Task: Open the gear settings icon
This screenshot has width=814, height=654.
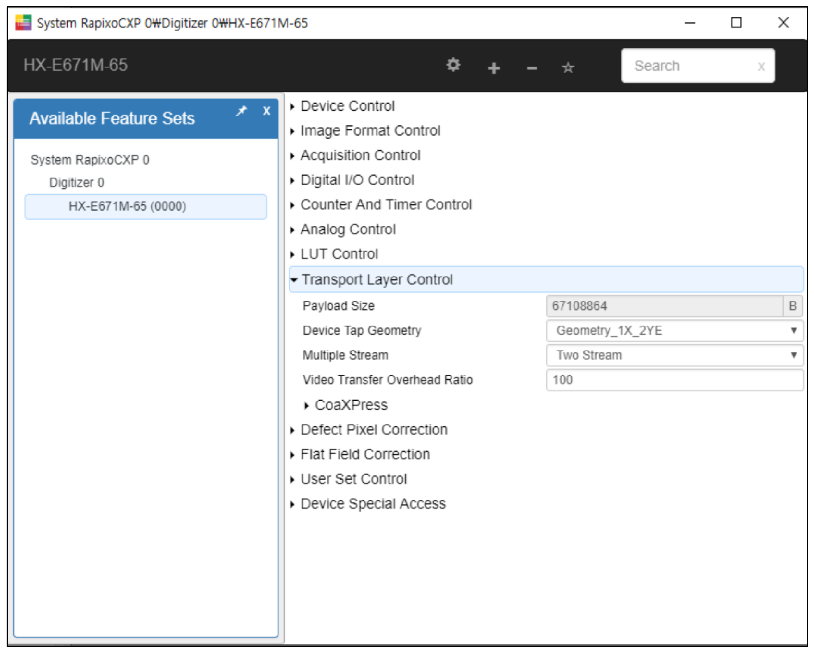Action: tap(453, 65)
